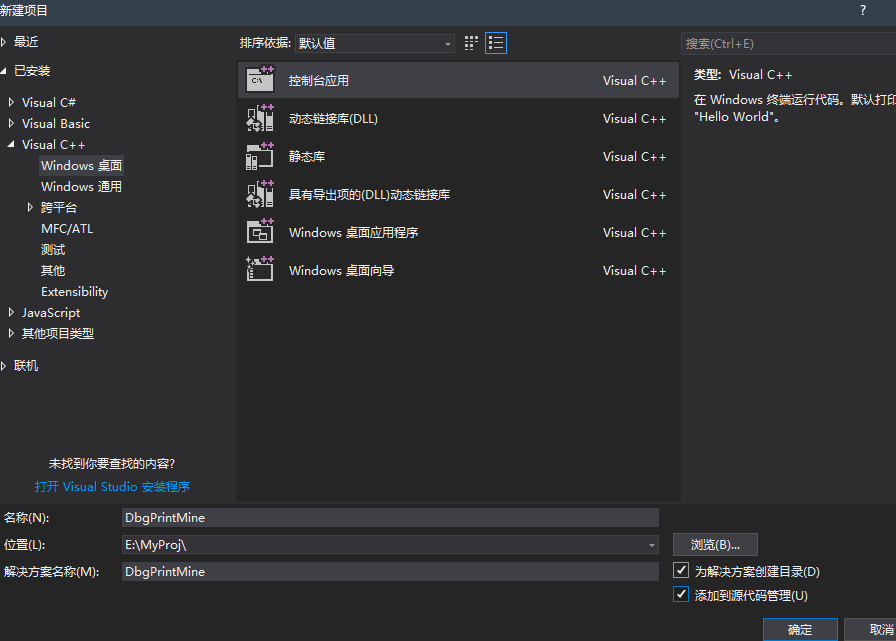
Task: Click the Console App template icon
Action: click(260, 80)
